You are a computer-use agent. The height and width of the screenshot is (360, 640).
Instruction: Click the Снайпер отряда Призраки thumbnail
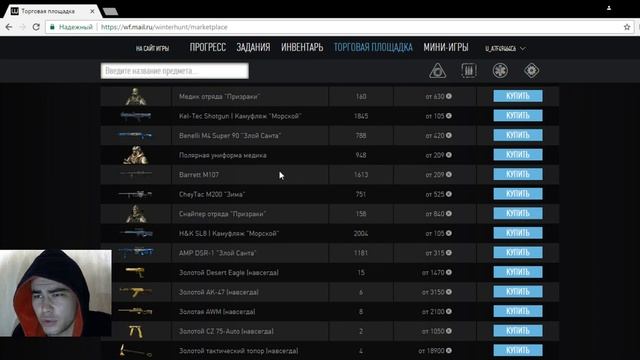click(136, 214)
